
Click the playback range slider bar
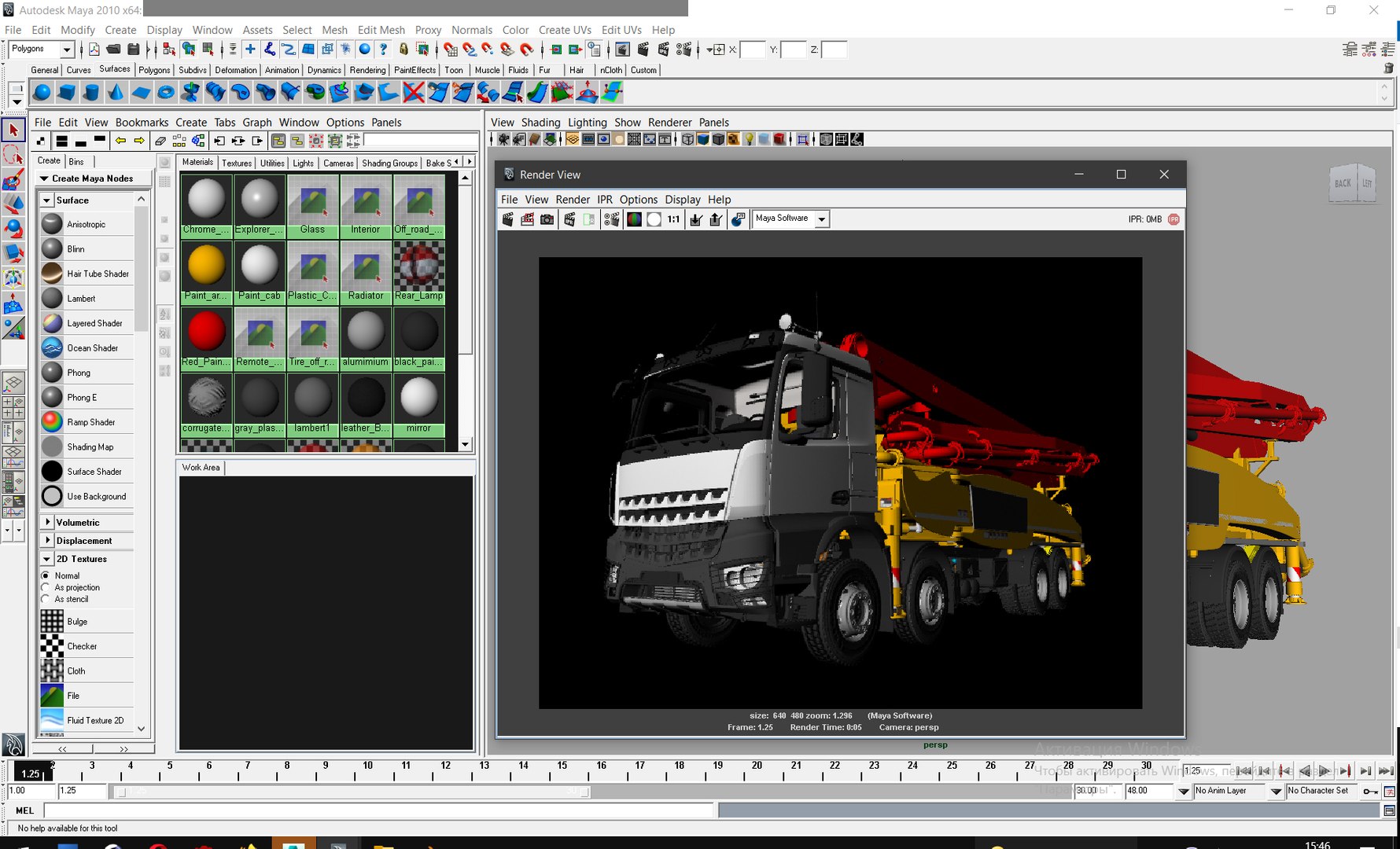[352, 792]
